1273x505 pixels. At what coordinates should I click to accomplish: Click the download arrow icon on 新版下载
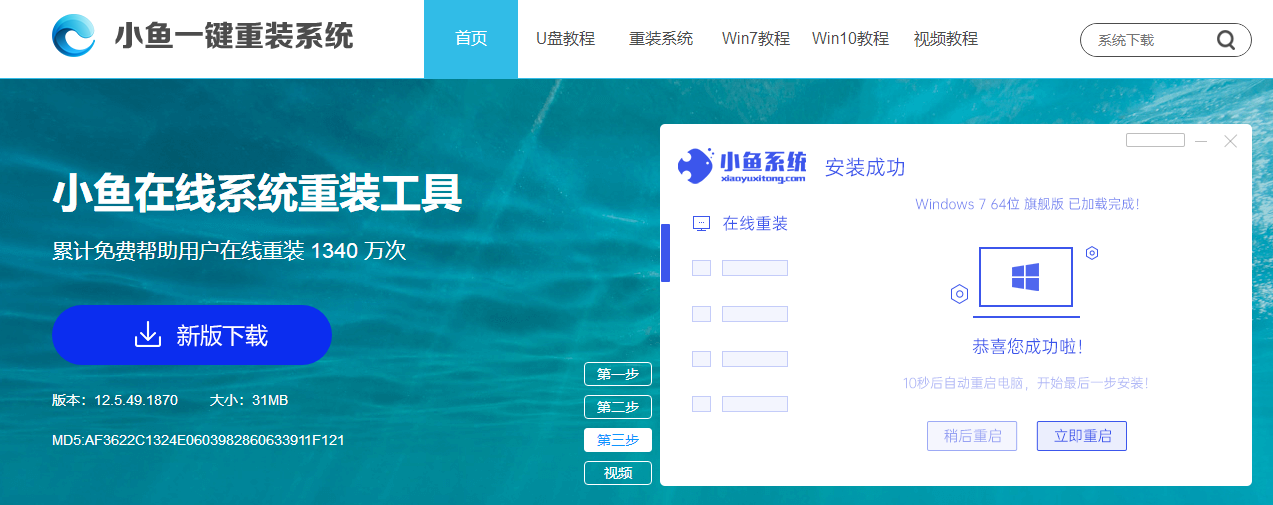tap(148, 335)
